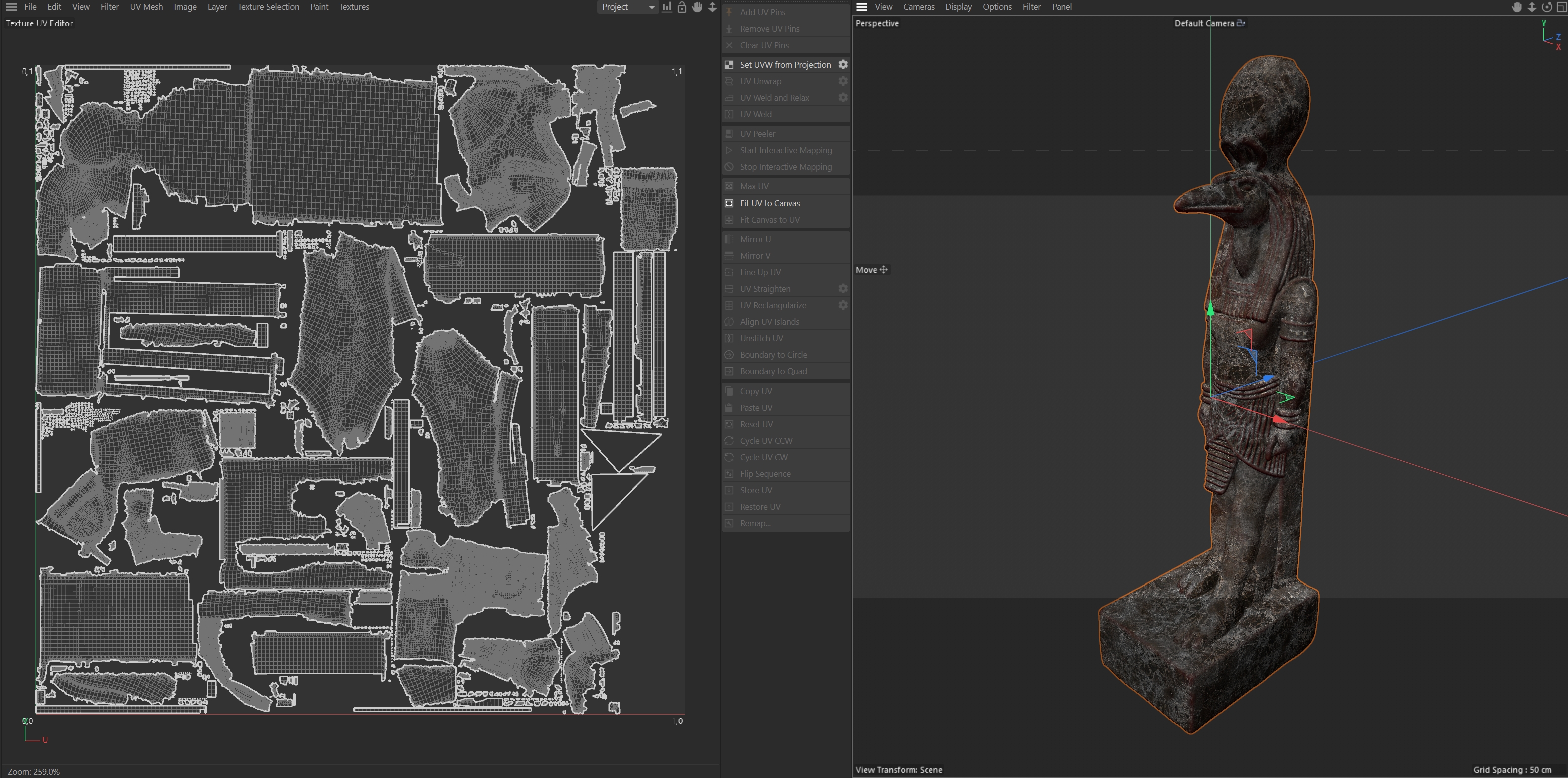Open the UV editor hamburger menu icon
The height and width of the screenshot is (778, 1568).
click(11, 7)
